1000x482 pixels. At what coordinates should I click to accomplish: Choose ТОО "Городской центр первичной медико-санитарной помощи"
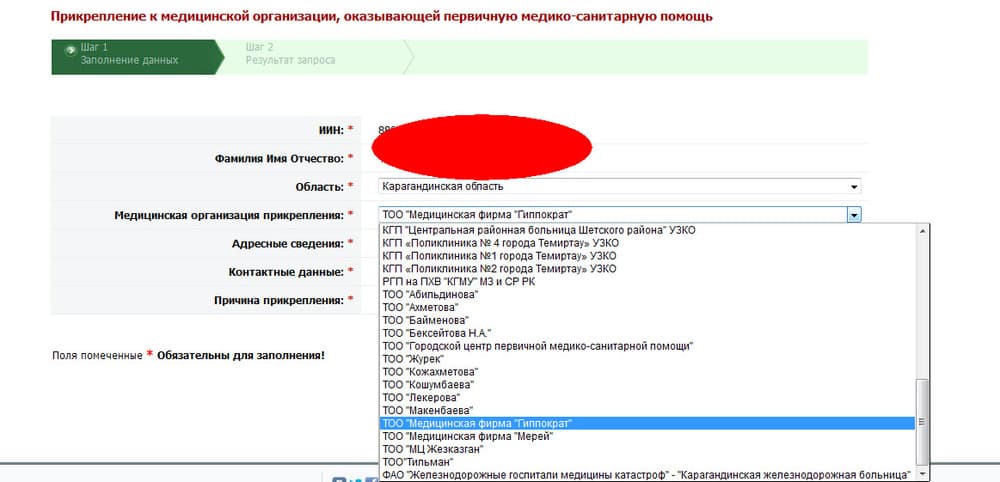(x=647, y=346)
